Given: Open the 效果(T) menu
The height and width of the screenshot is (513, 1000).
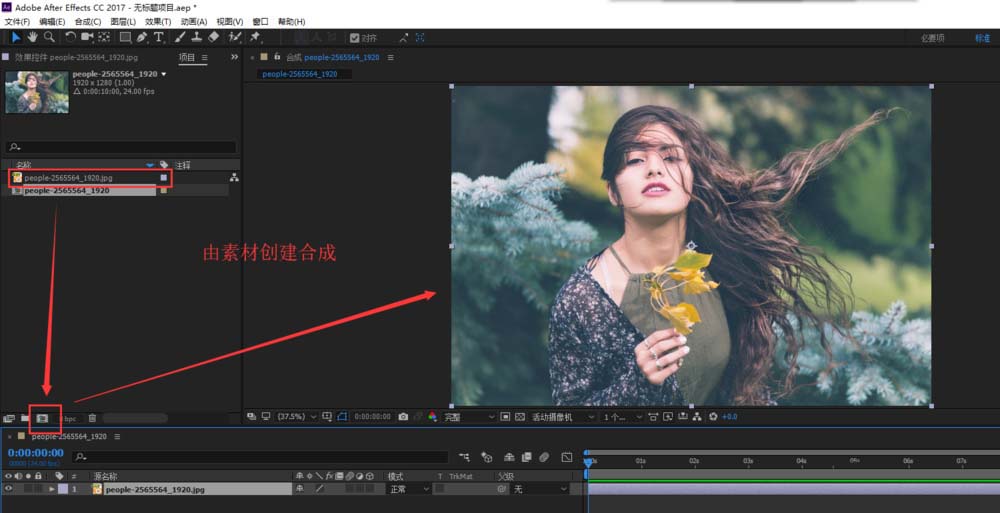Looking at the screenshot, I should pos(158,22).
